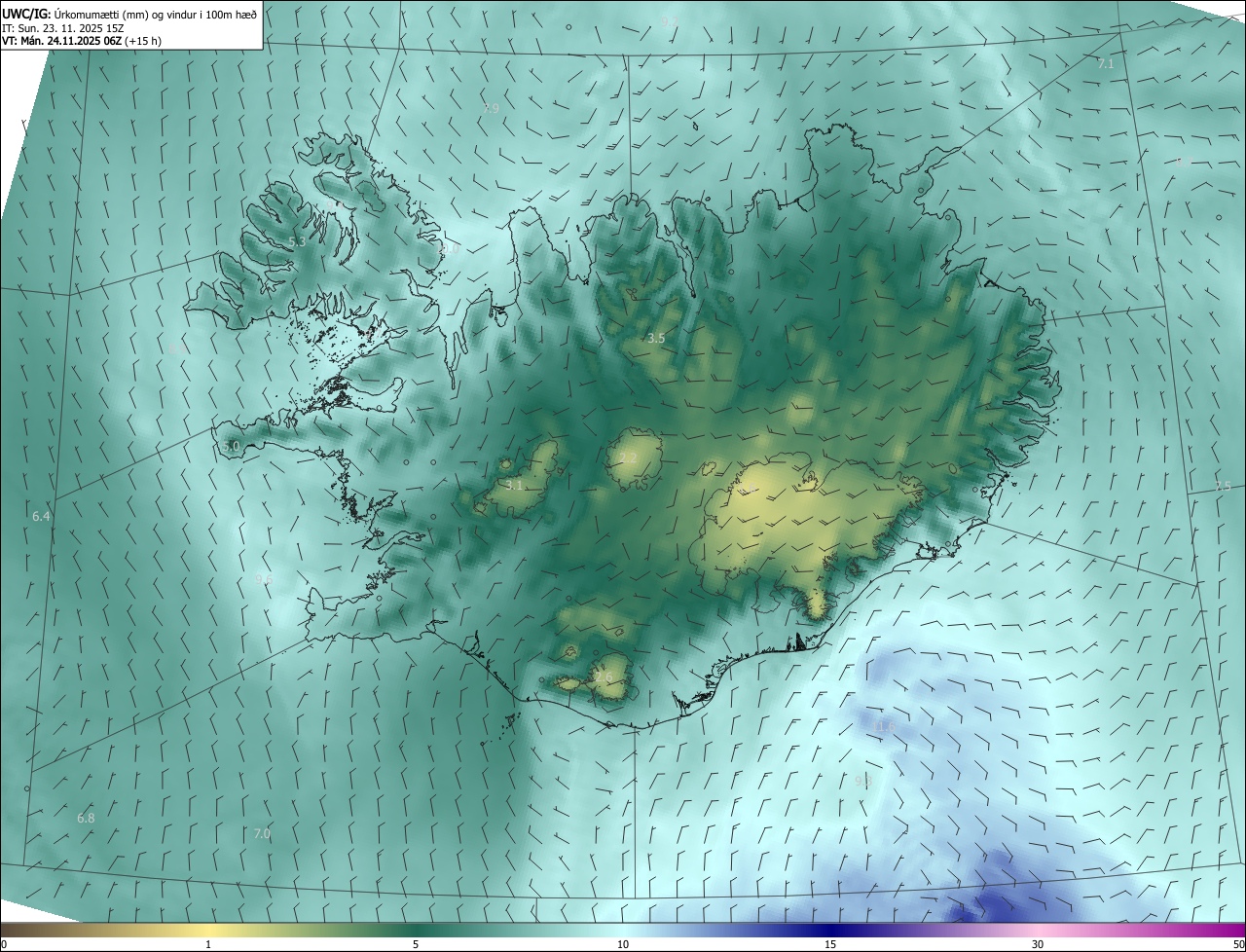The width and height of the screenshot is (1246, 952).
Task: Click the 1 tick label on the color scale
Action: pos(208,944)
